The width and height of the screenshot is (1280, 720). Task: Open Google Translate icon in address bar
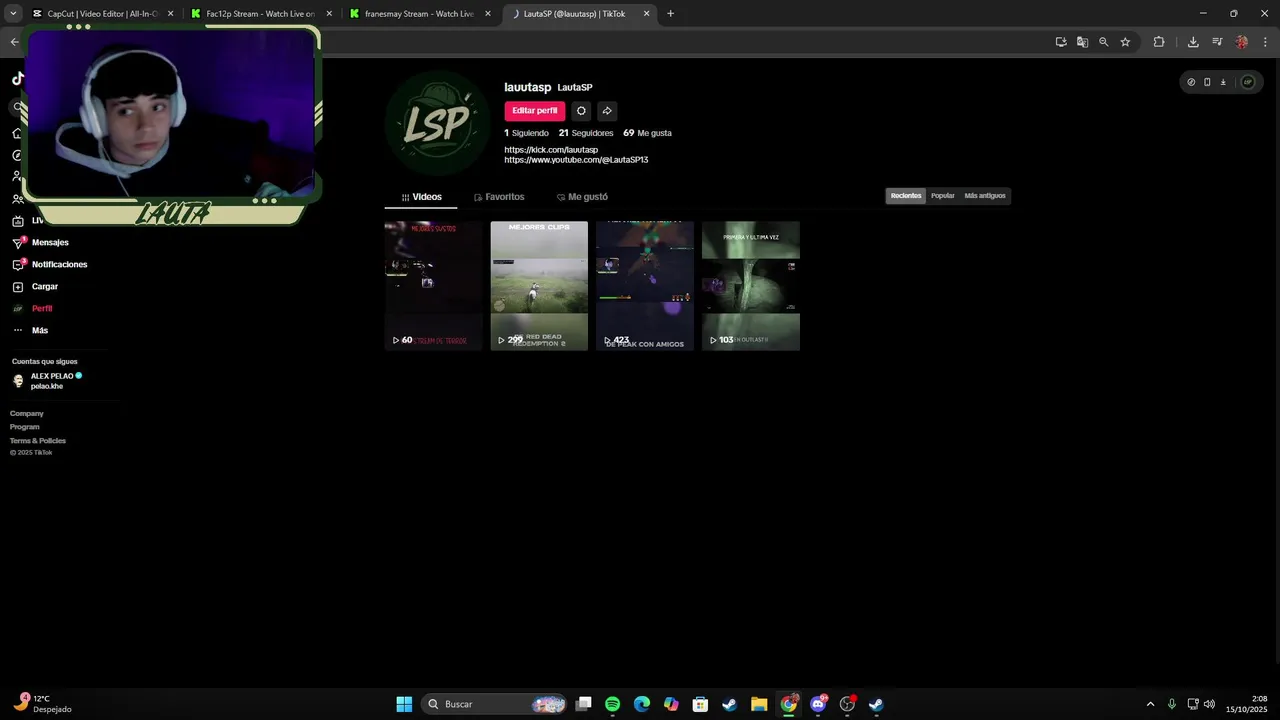pos(1082,42)
